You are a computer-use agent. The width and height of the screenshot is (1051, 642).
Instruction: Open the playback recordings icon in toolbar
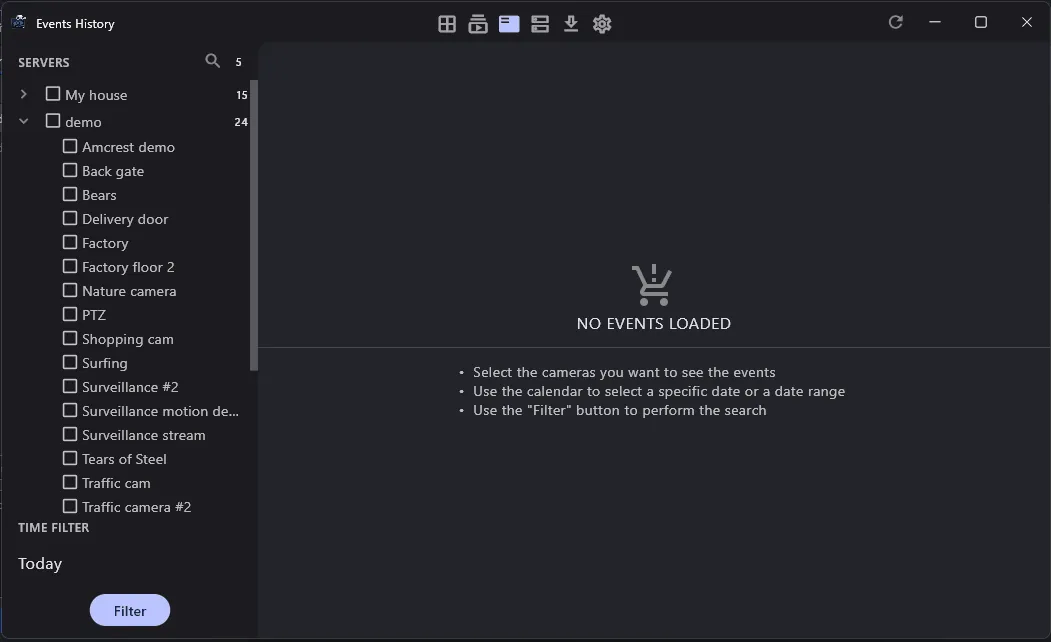478,24
